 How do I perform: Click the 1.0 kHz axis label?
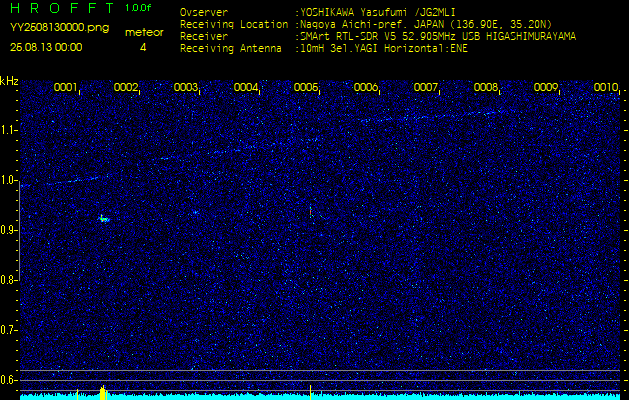(8, 181)
